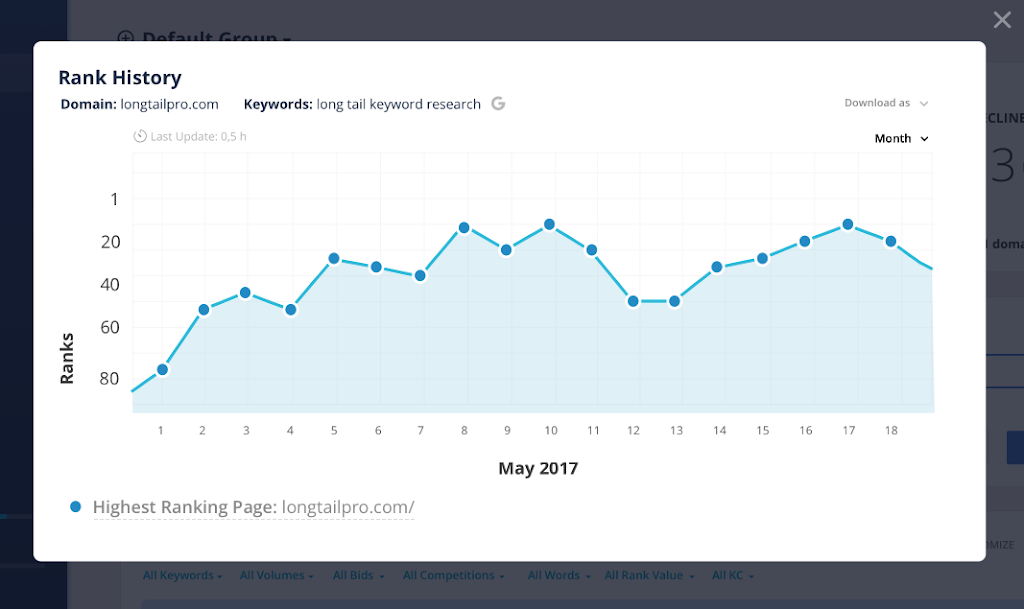Screen dimensions: 1024x609
Task: Click the data point for May 16
Action: (805, 242)
